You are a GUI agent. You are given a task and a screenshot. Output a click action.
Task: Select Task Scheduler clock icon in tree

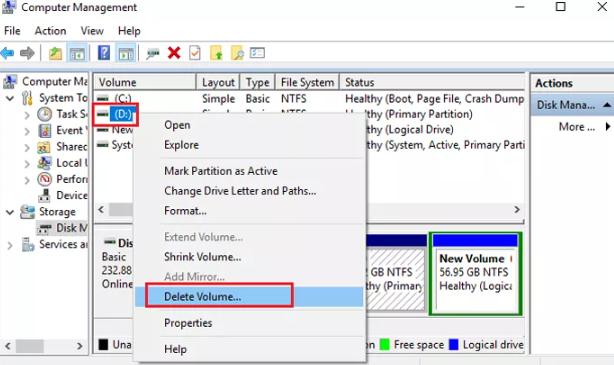[45, 114]
